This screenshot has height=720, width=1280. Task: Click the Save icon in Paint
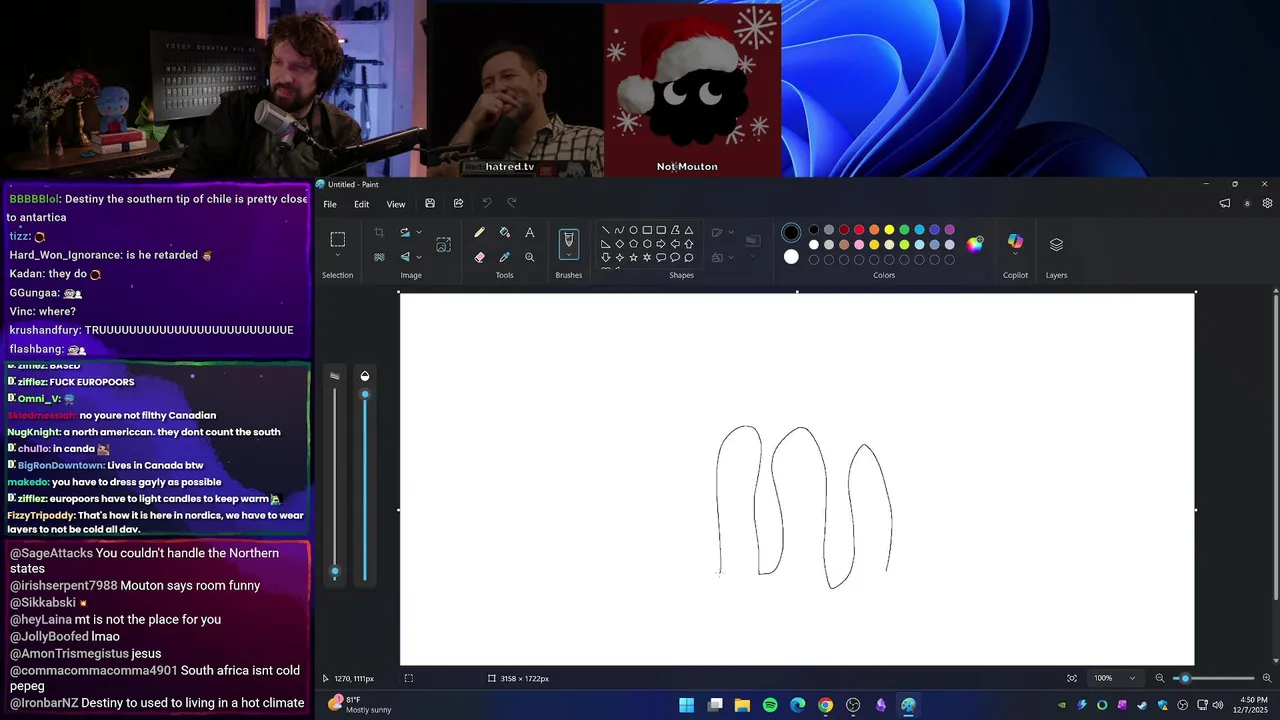point(430,204)
